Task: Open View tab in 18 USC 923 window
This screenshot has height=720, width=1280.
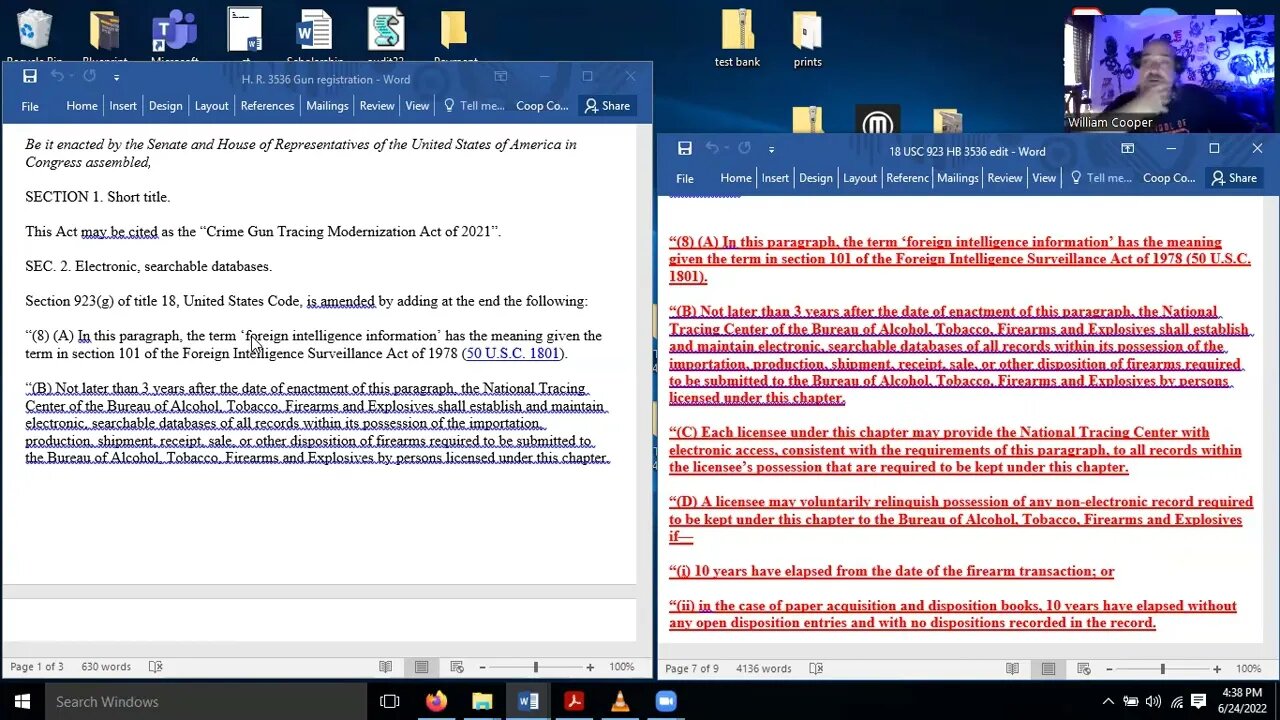Action: pos(1044,178)
